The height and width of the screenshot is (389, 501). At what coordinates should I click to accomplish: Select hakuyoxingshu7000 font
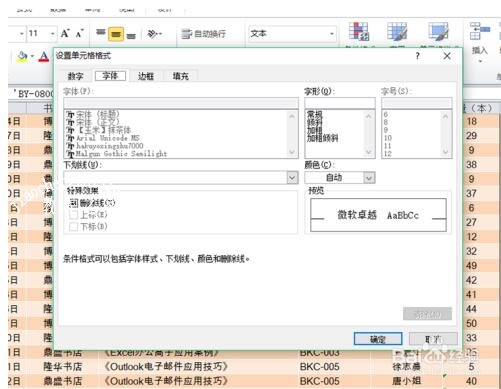105,146
